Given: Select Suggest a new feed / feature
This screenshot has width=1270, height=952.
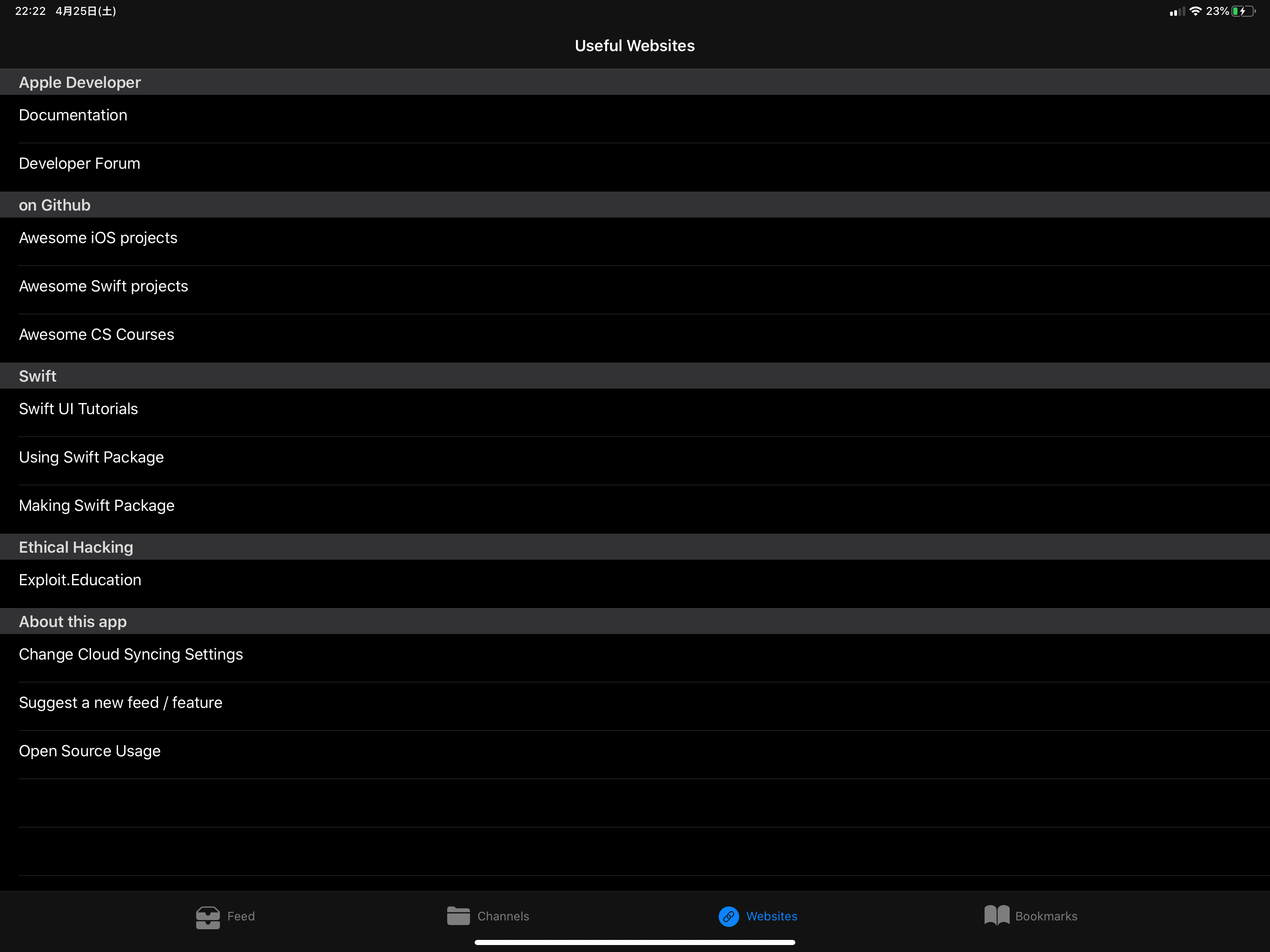Looking at the screenshot, I should tap(635, 707).
